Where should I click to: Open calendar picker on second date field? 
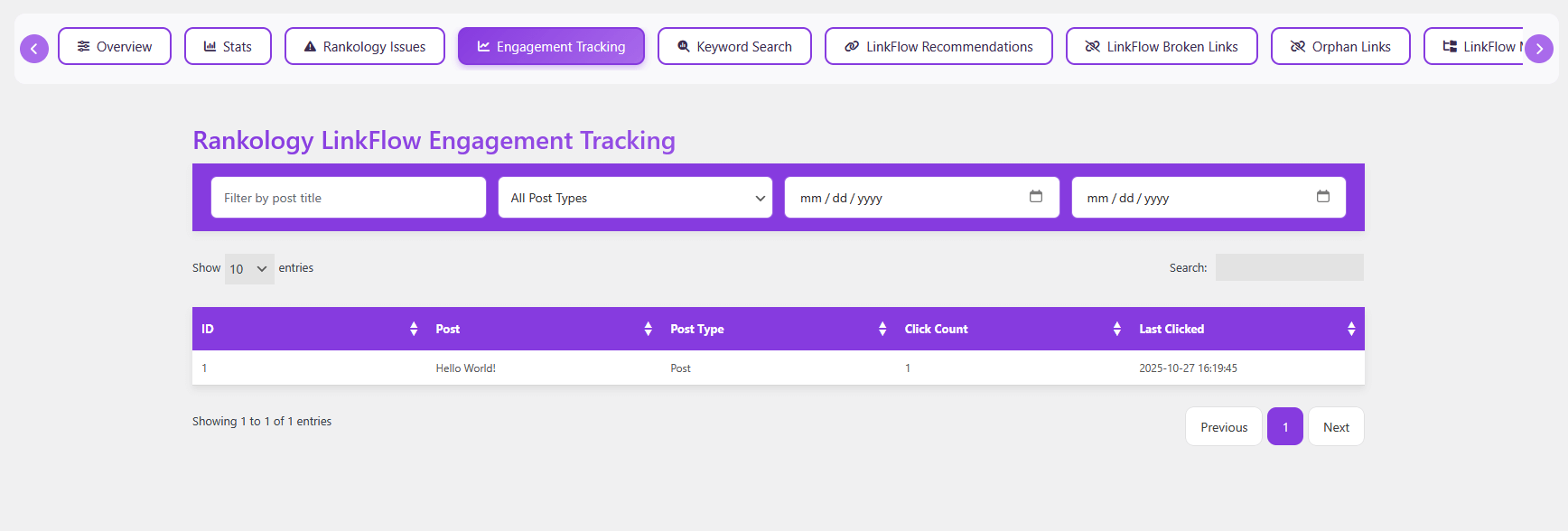(1323, 197)
